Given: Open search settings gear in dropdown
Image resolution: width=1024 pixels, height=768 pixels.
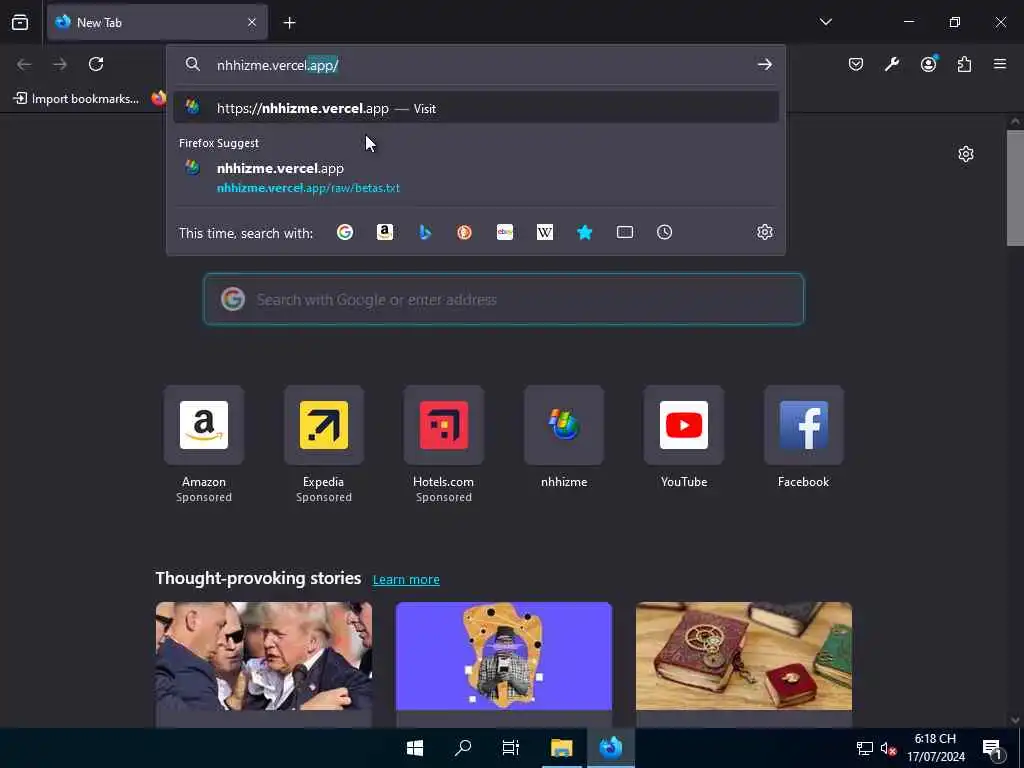Looking at the screenshot, I should click(x=765, y=232).
